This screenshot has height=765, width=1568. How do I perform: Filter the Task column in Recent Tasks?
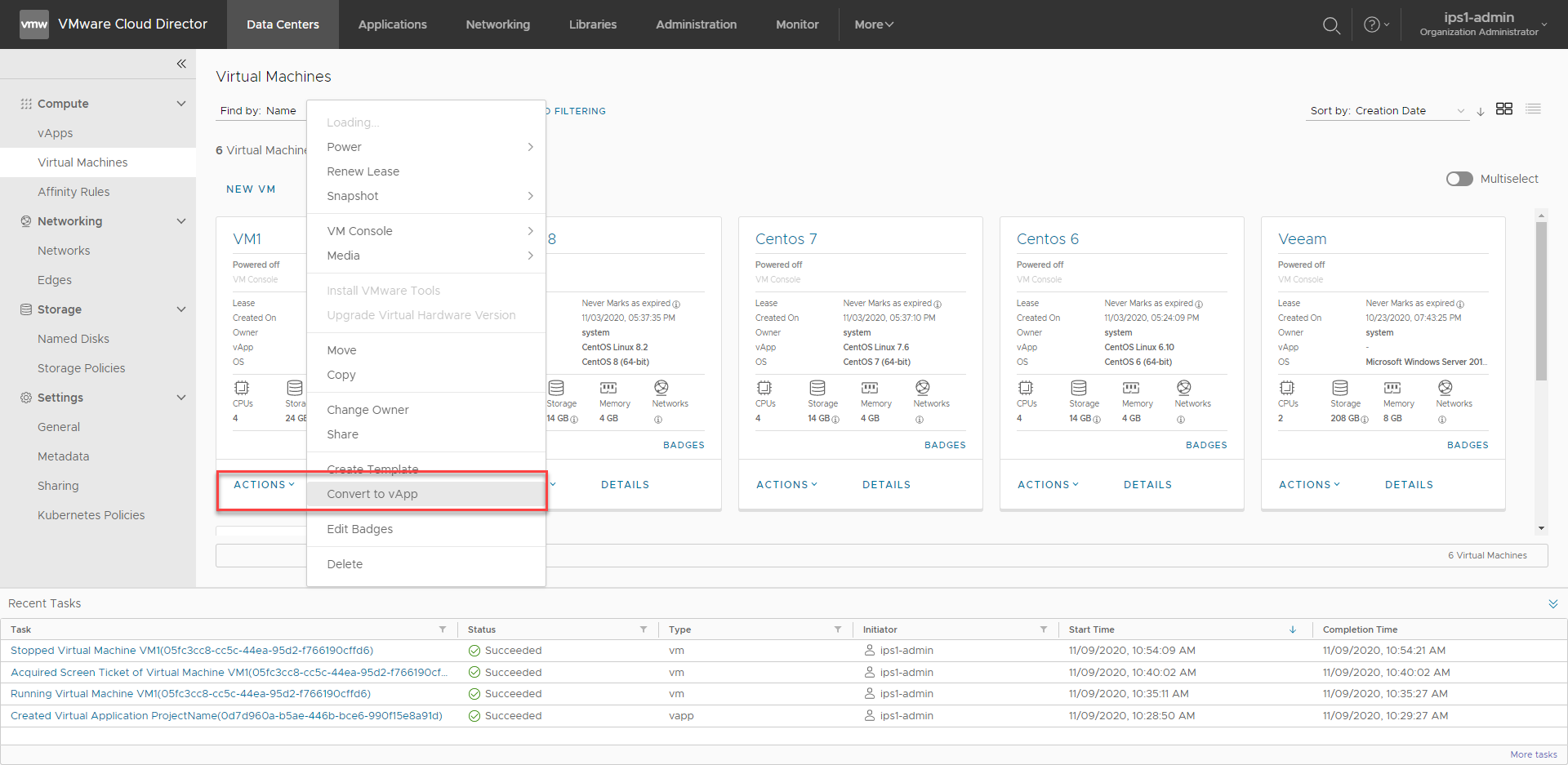[443, 629]
